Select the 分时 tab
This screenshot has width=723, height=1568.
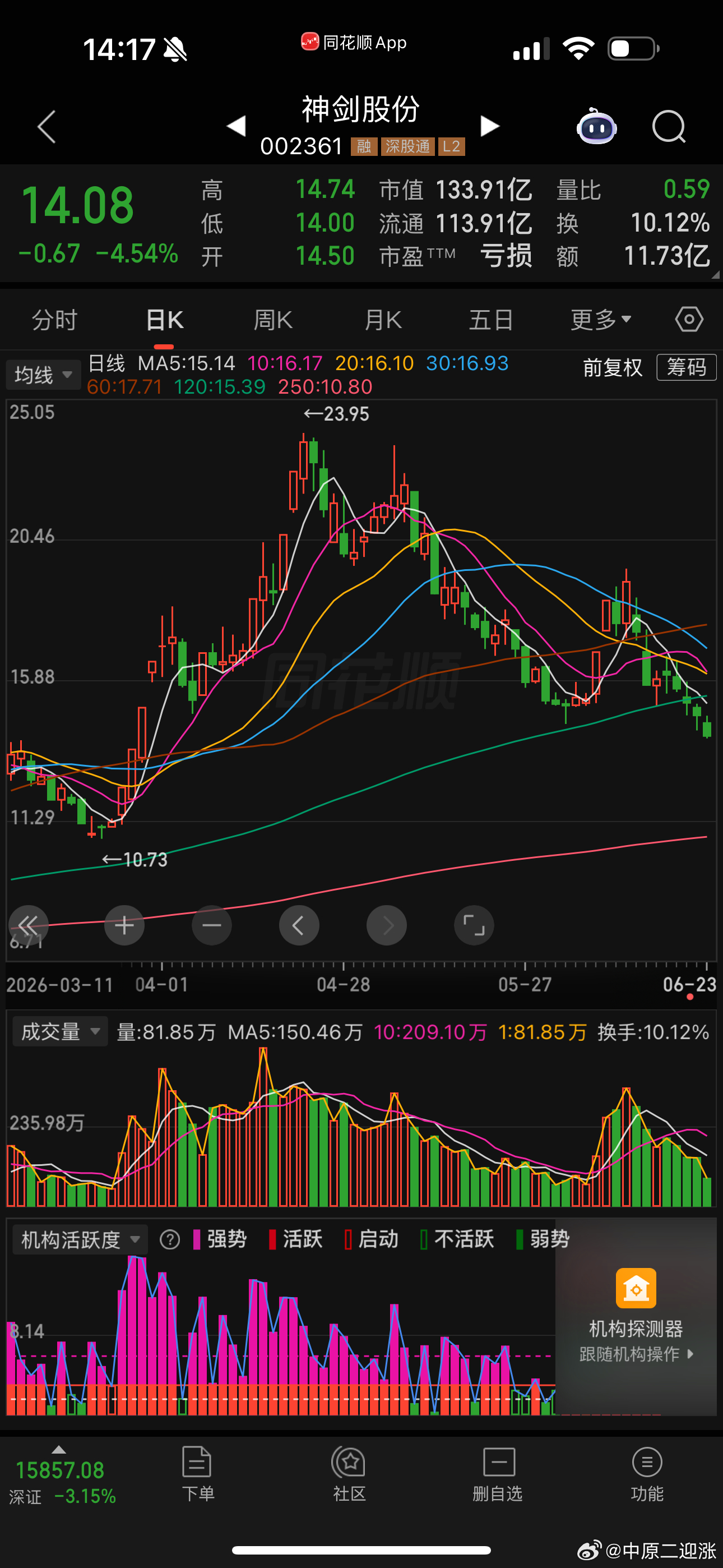point(54,319)
